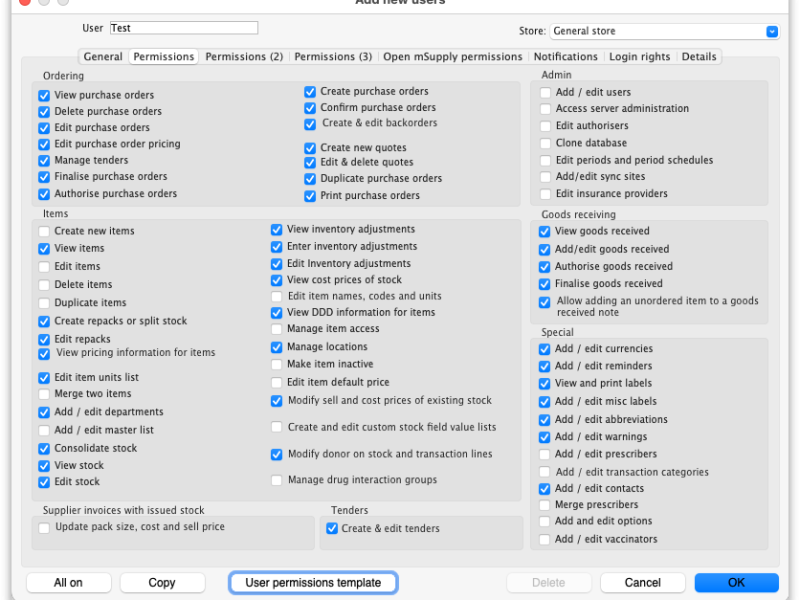Uncheck Create & edit tenders checkbox
The height and width of the screenshot is (600, 800).
point(332,529)
